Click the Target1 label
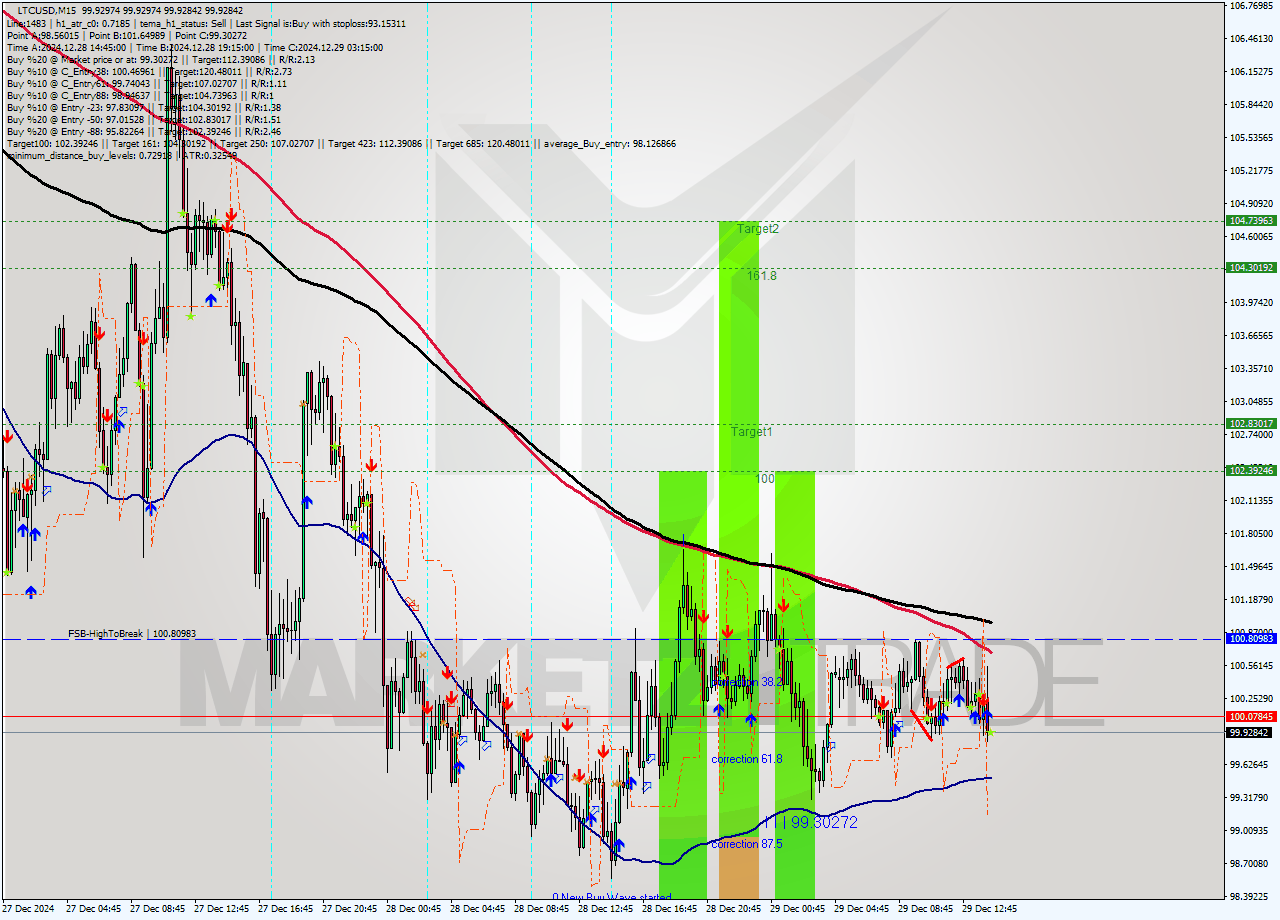 pos(751,432)
